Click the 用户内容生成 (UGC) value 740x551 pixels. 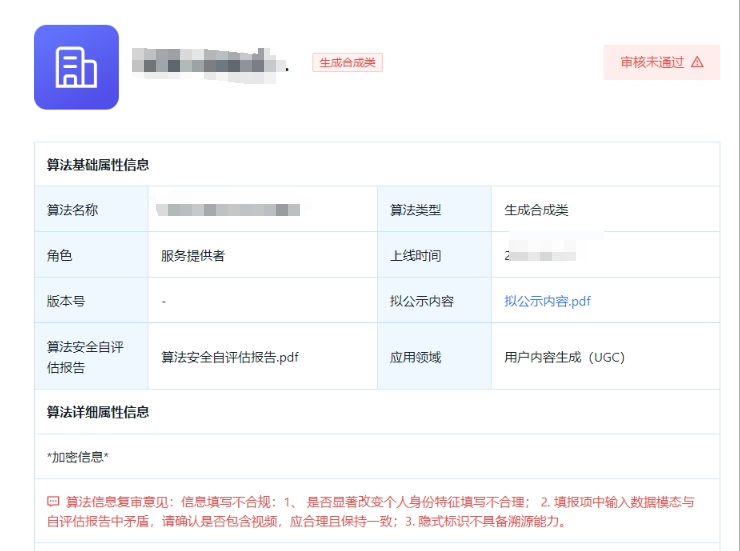(x=564, y=357)
